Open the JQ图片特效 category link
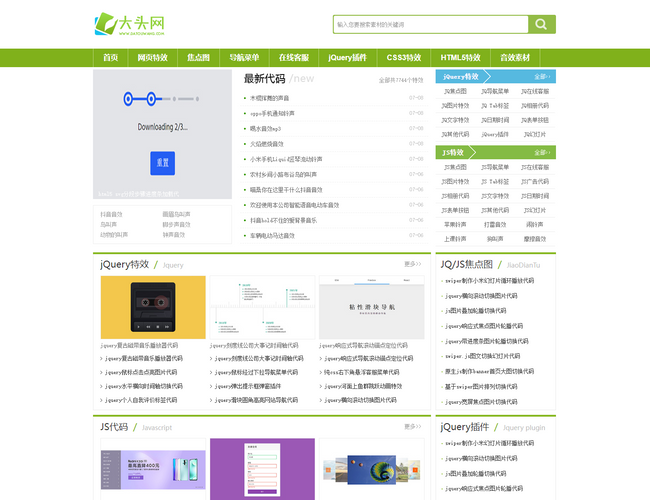The height and width of the screenshot is (500, 650). point(455,106)
